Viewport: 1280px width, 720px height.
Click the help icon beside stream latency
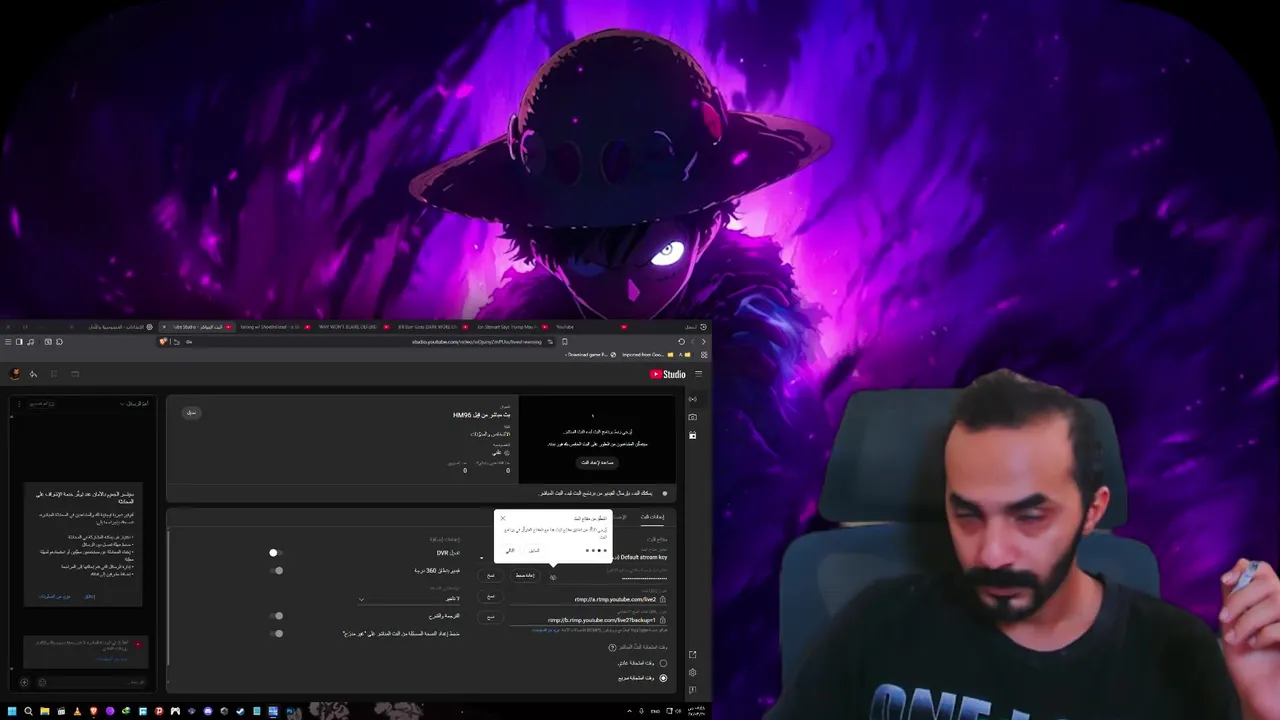[612, 647]
